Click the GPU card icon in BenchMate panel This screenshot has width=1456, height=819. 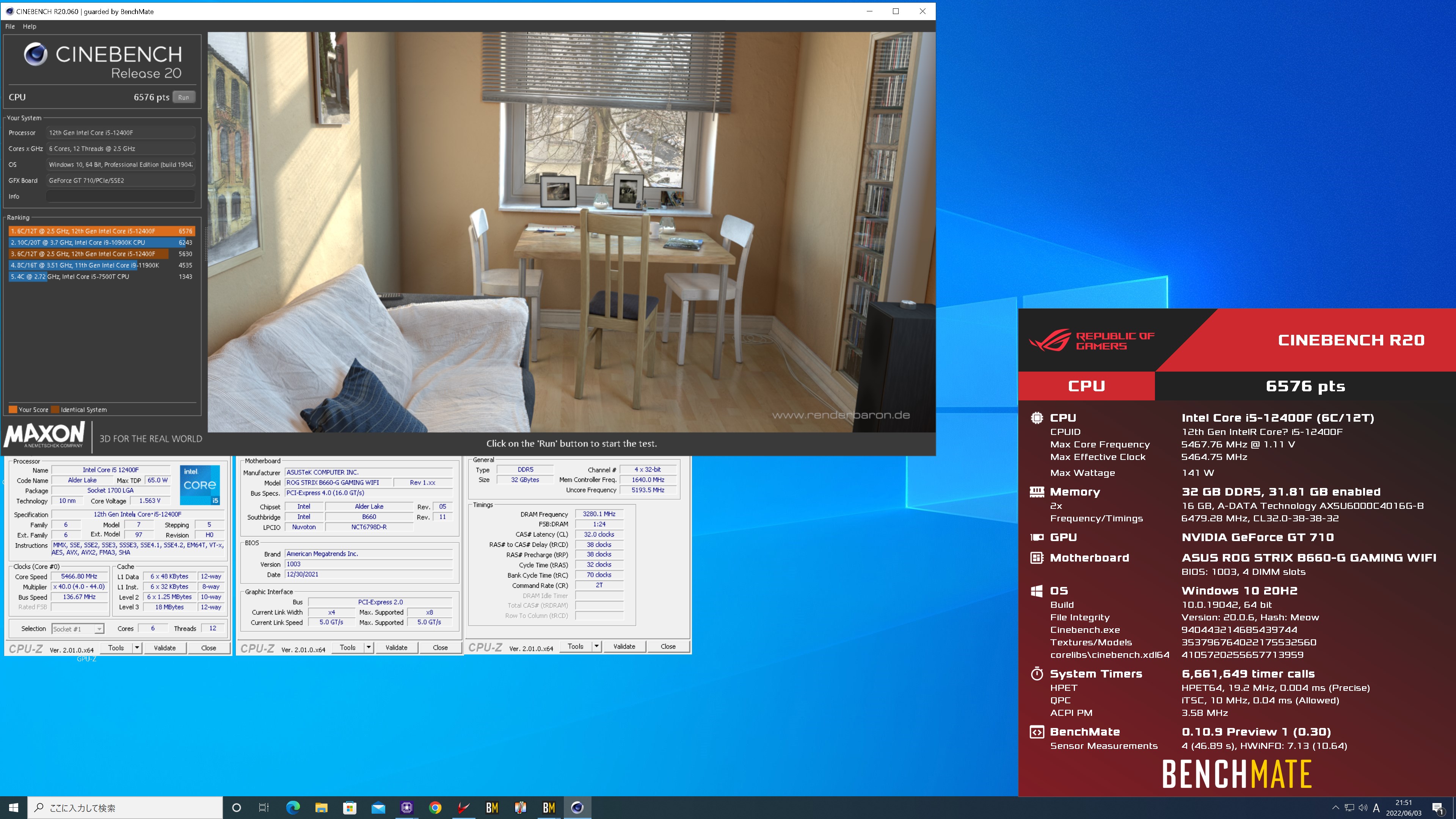pyautogui.click(x=1037, y=537)
